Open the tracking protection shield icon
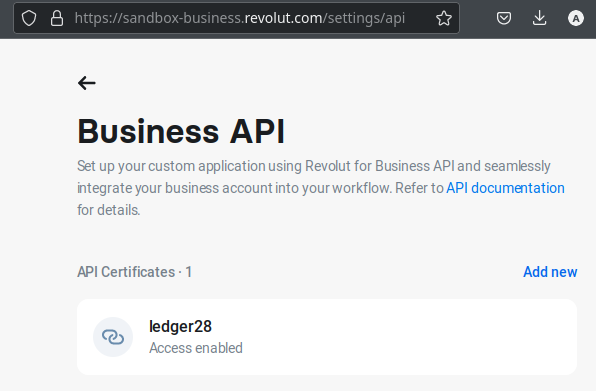This screenshot has width=596, height=391. tap(29, 18)
